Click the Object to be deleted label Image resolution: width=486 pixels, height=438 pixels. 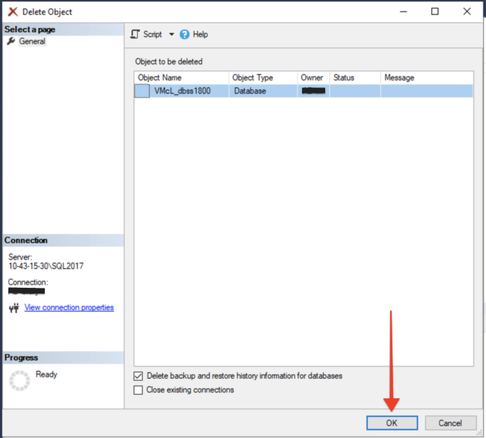pos(169,62)
